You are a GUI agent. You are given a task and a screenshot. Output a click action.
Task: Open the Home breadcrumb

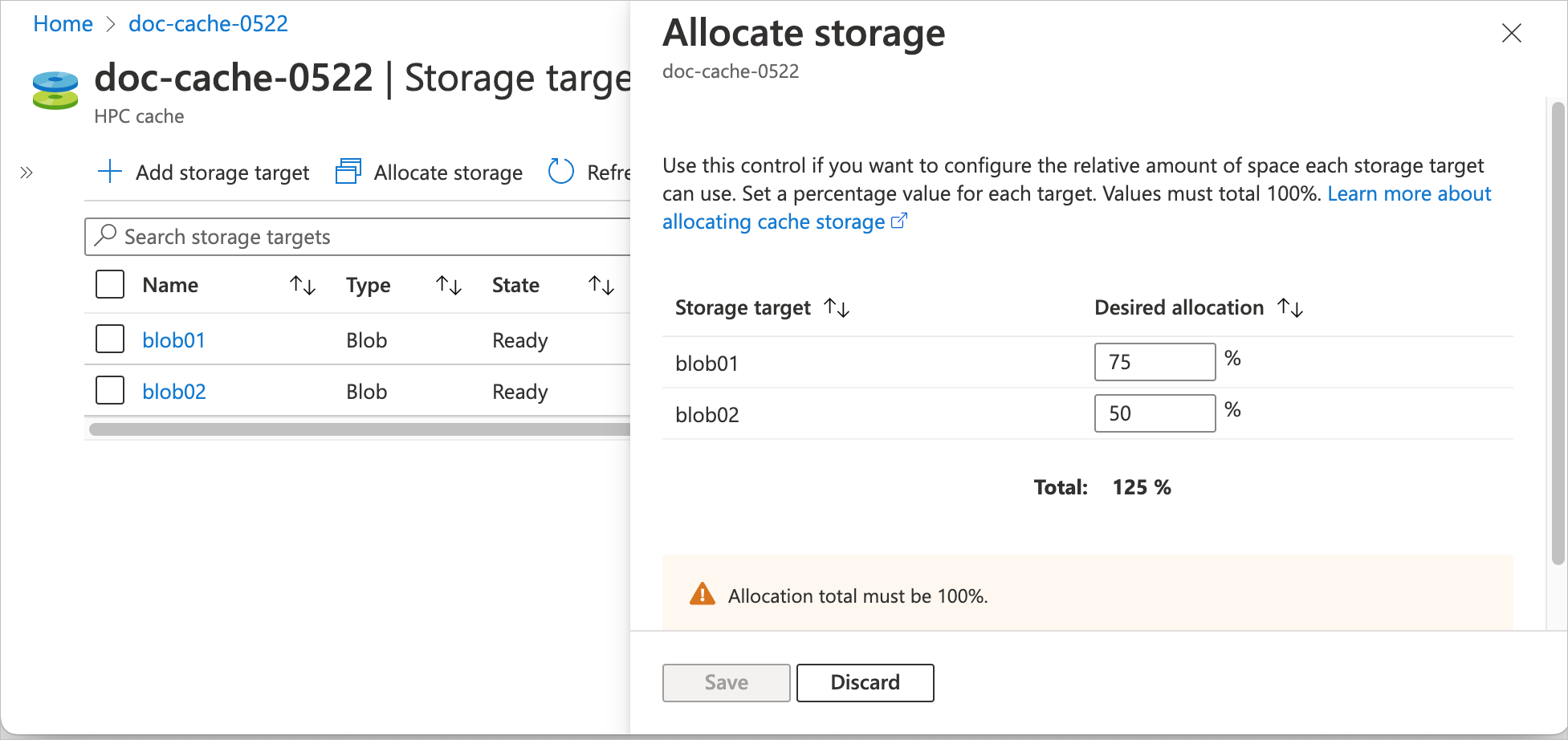click(x=62, y=23)
